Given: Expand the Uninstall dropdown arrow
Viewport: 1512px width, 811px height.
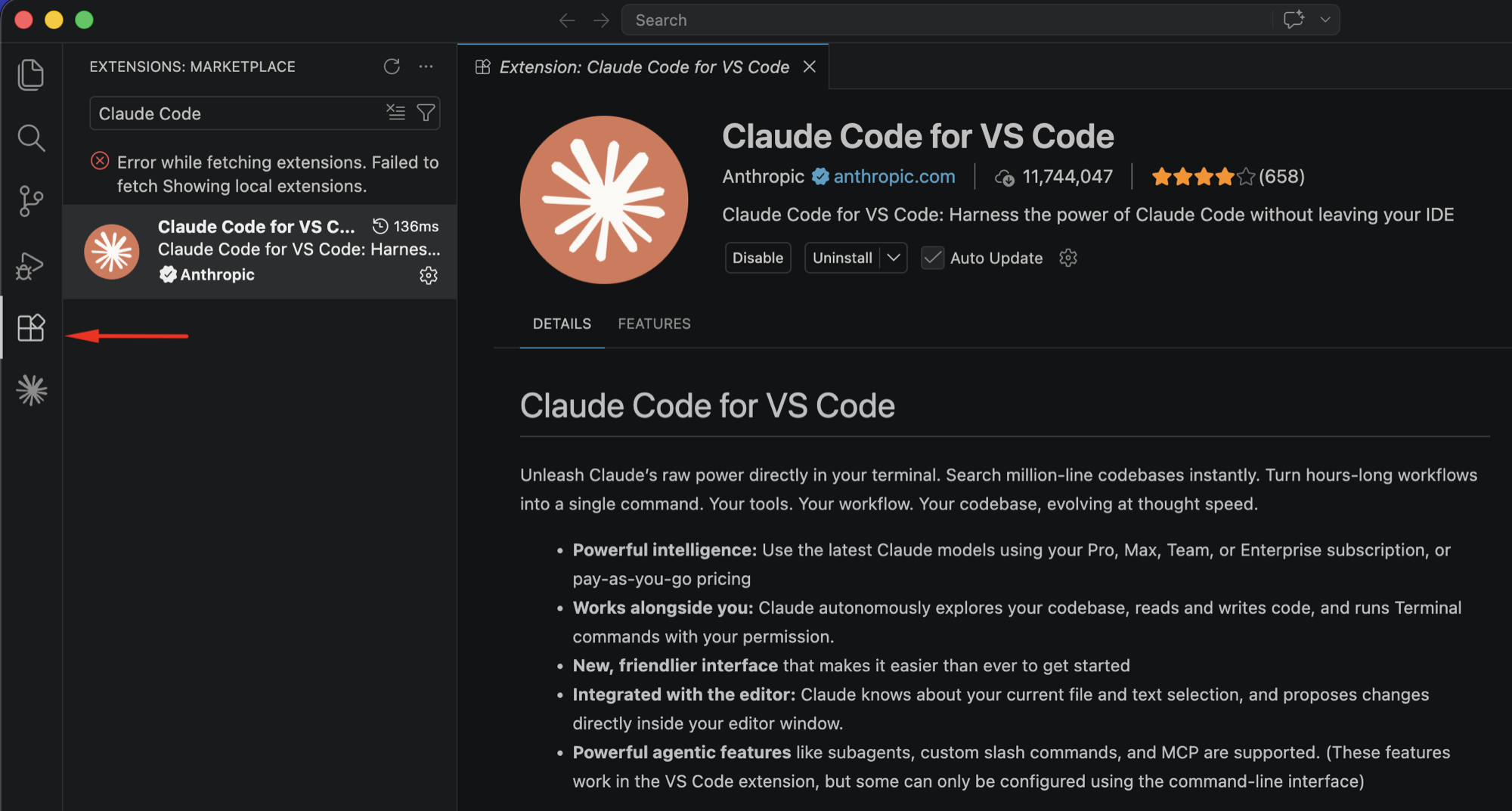Looking at the screenshot, I should pos(894,258).
